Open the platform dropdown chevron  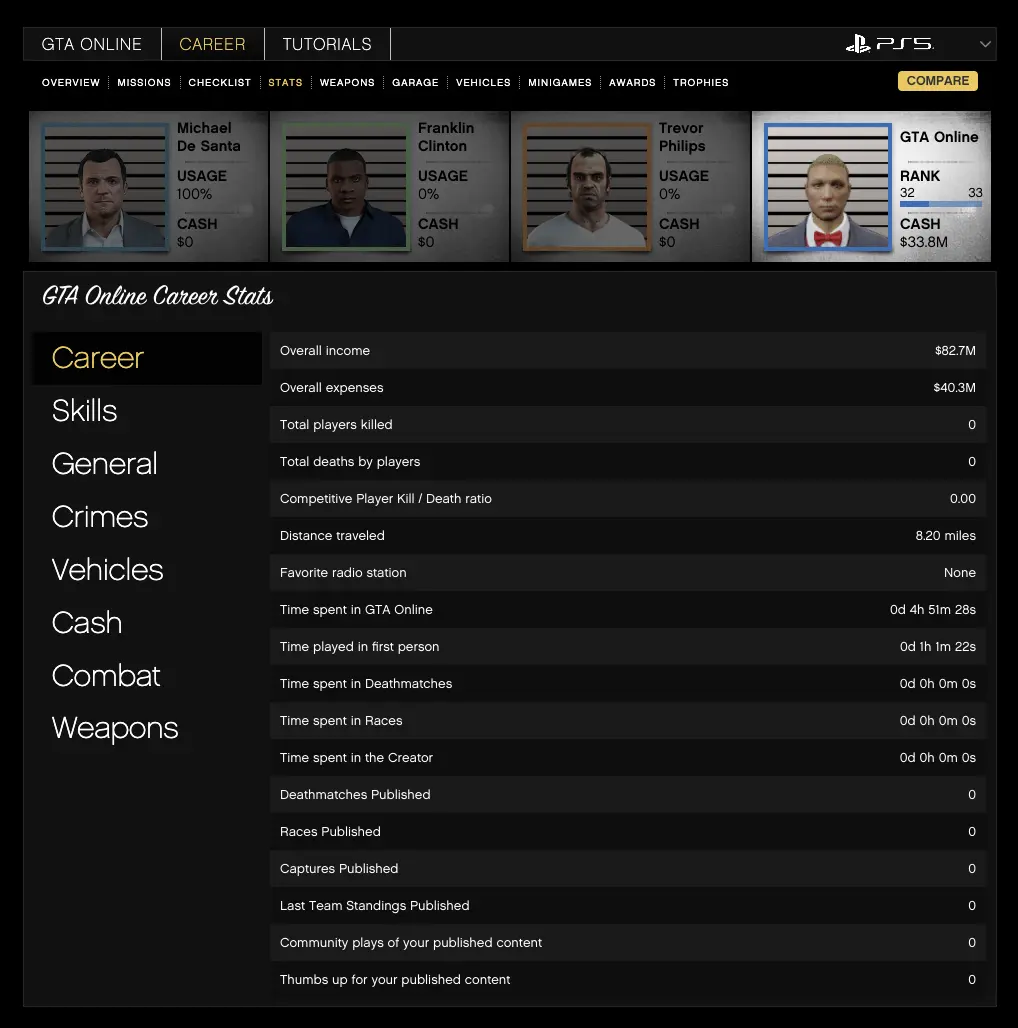click(985, 44)
